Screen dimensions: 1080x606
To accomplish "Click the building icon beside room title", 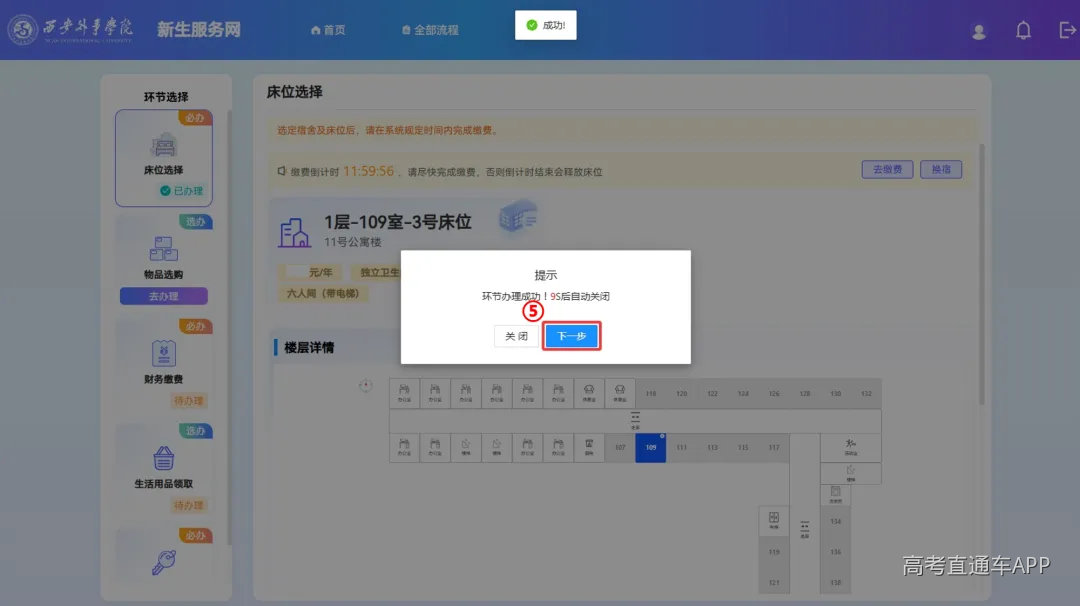I will tap(294, 233).
